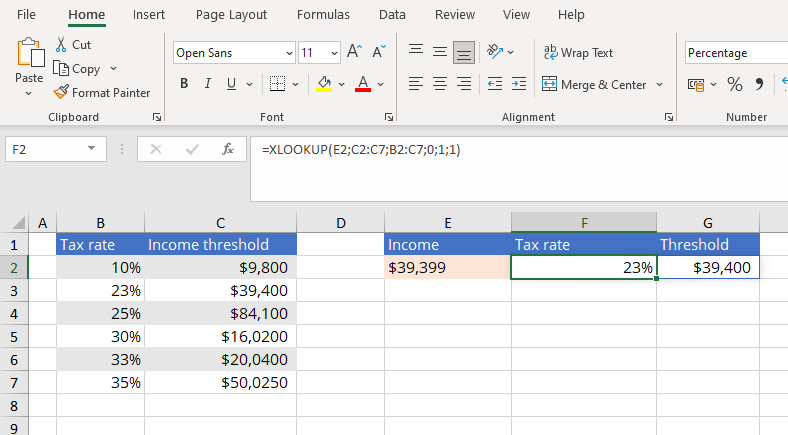Cancel formula entry with X
This screenshot has height=435, width=788.
pos(156,149)
